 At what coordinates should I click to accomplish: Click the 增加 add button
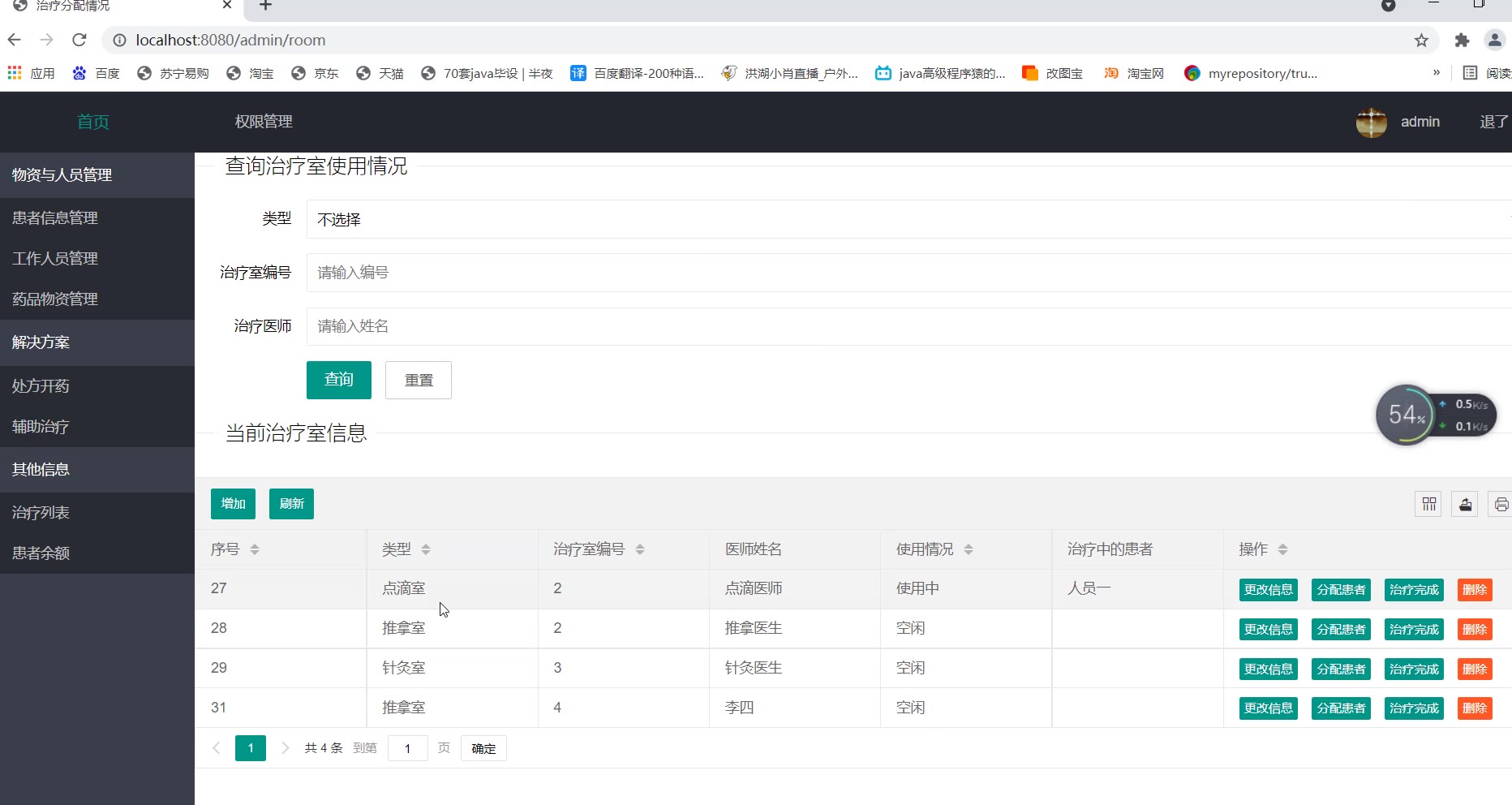[x=233, y=504]
